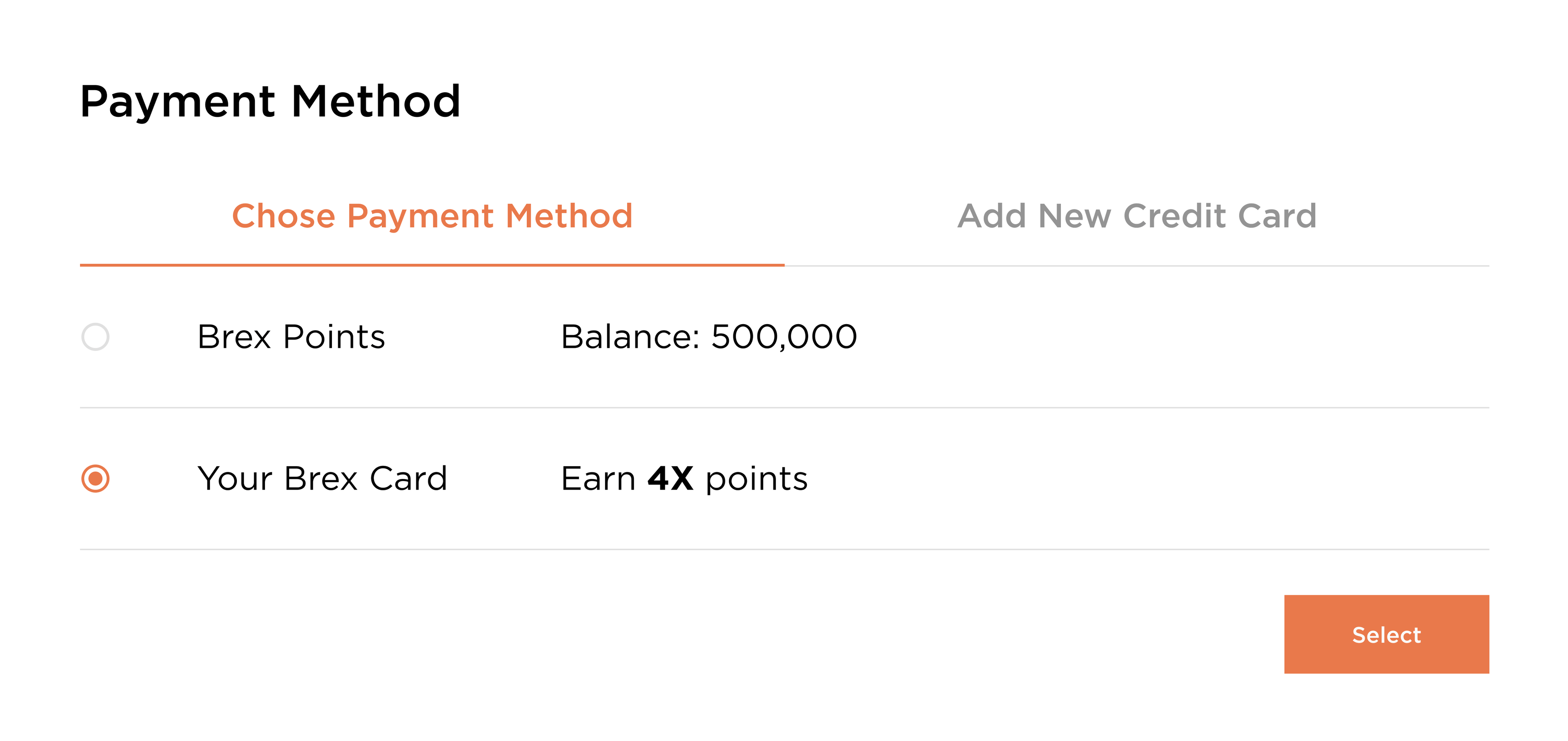Click the Payment Method heading
This screenshot has height=741, width=1568.
click(x=270, y=101)
